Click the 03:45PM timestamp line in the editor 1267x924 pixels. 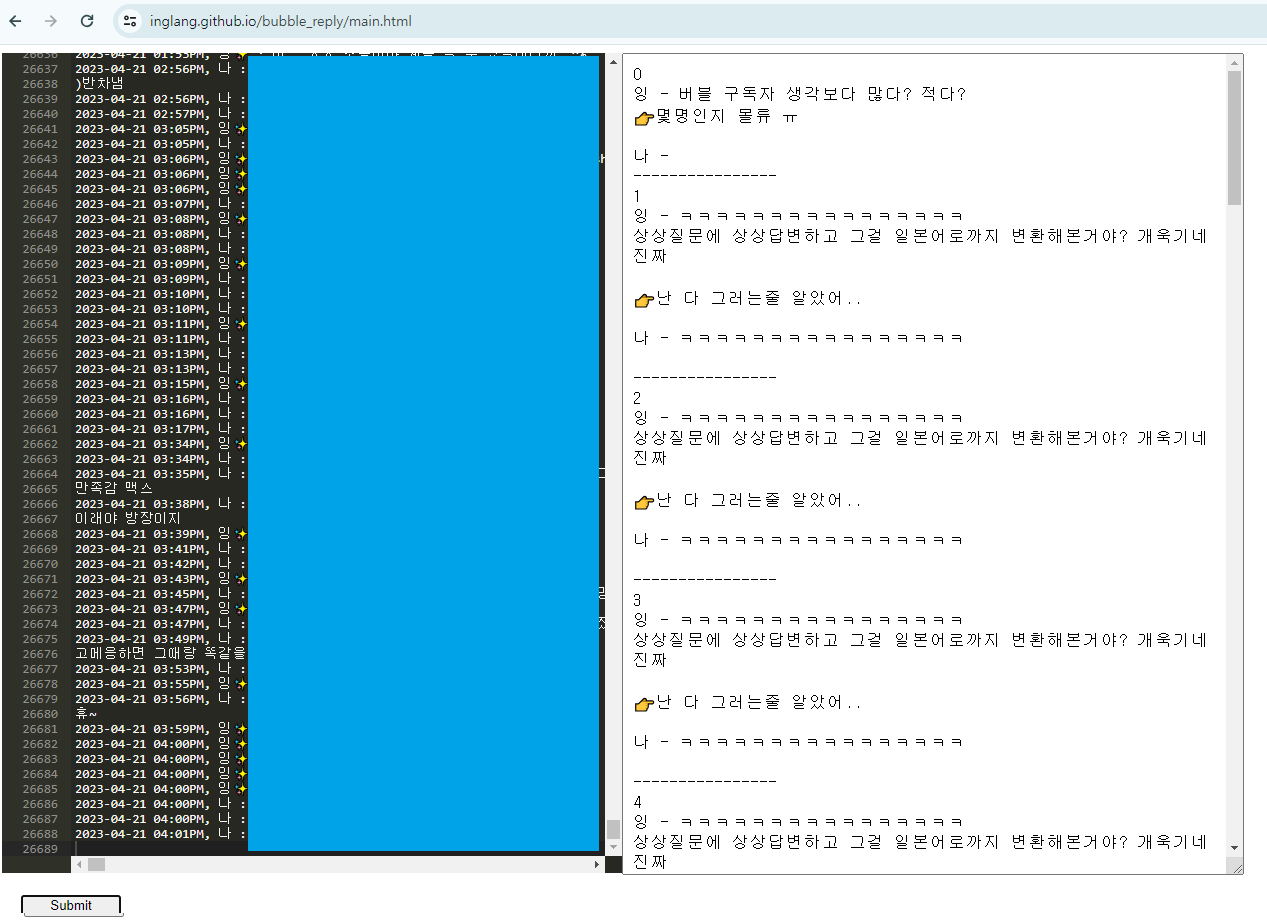click(x=161, y=594)
